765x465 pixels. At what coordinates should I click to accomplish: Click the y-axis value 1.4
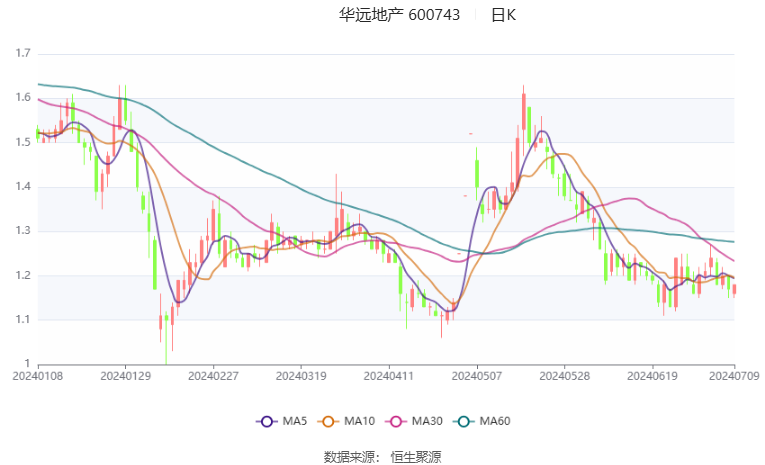pos(23,186)
